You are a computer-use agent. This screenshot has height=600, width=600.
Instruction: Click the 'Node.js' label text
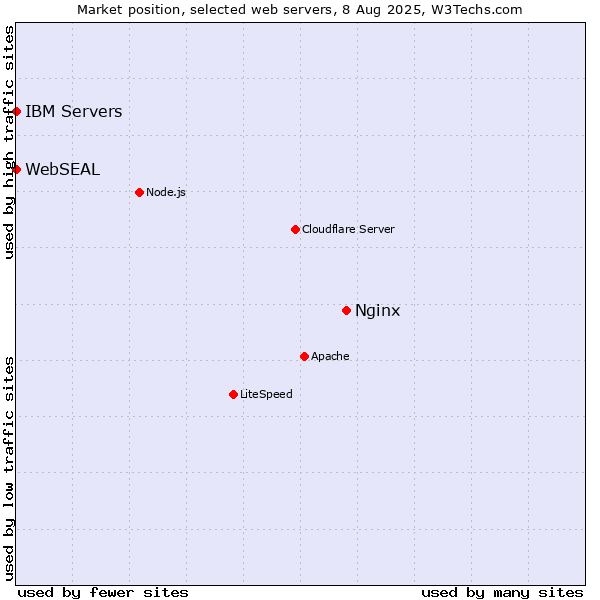coord(166,192)
